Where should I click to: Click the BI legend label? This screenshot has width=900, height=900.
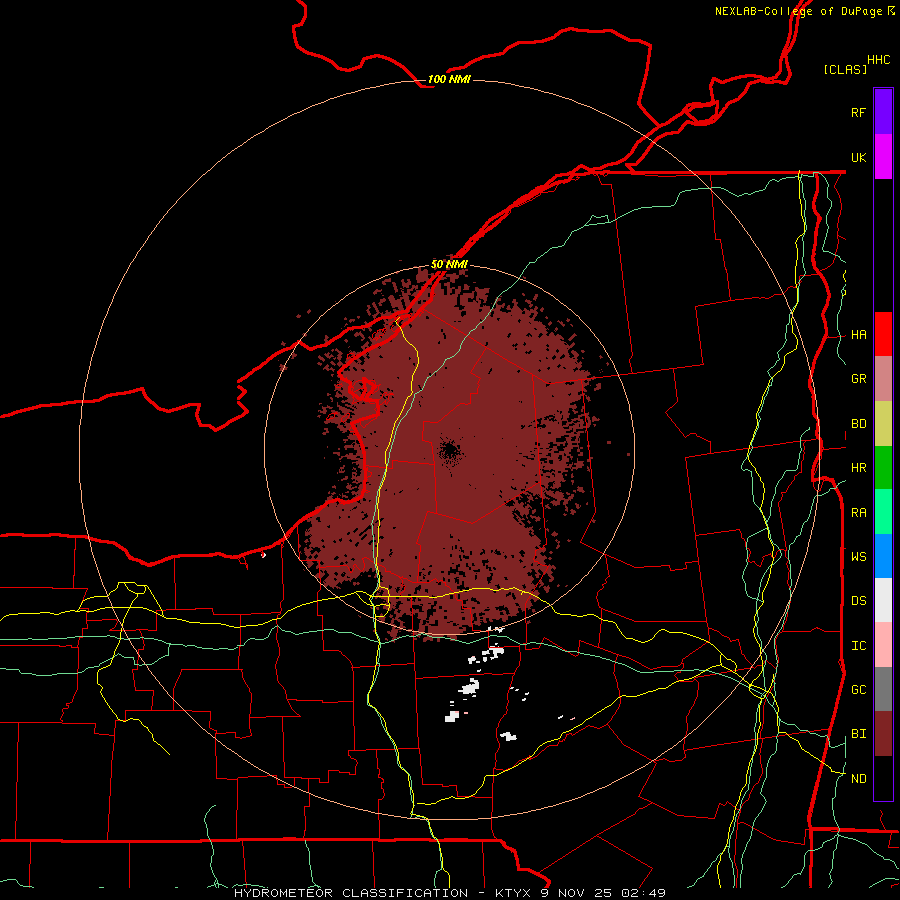[x=858, y=734]
